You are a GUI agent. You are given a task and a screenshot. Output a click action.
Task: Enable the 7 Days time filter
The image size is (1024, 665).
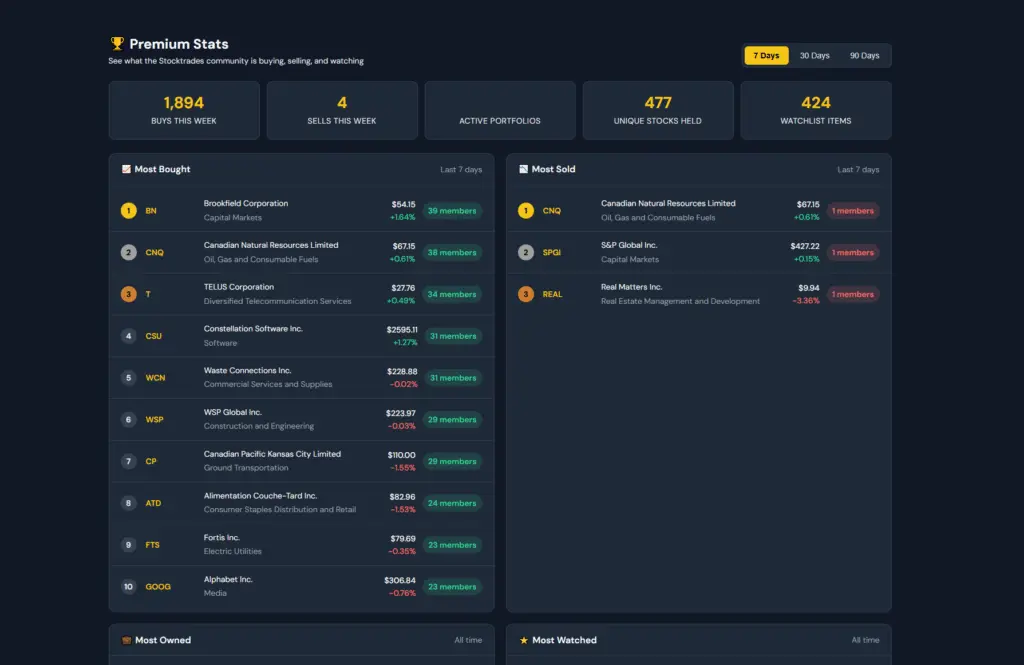[766, 55]
